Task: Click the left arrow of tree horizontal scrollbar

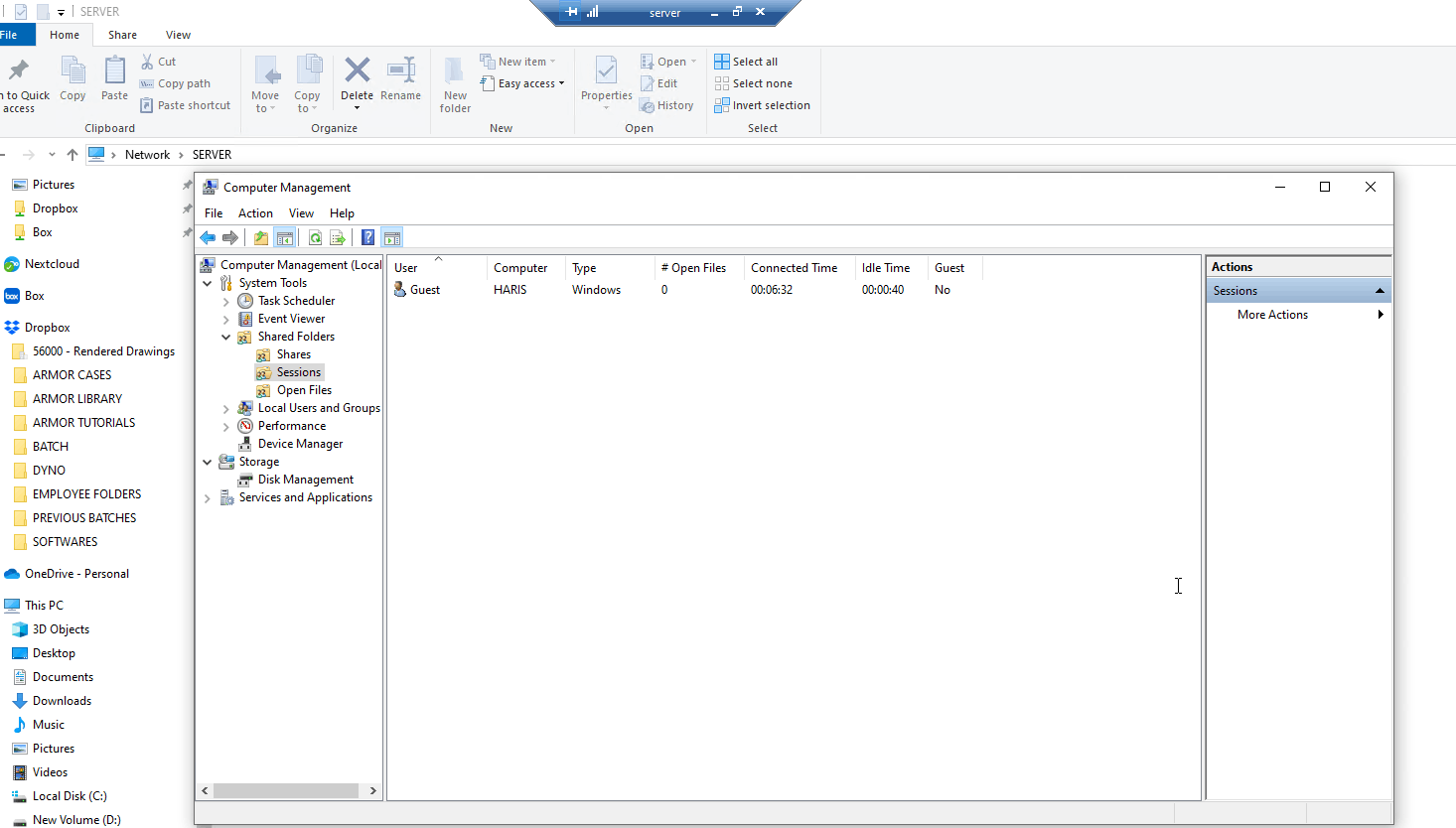Action: pos(205,791)
